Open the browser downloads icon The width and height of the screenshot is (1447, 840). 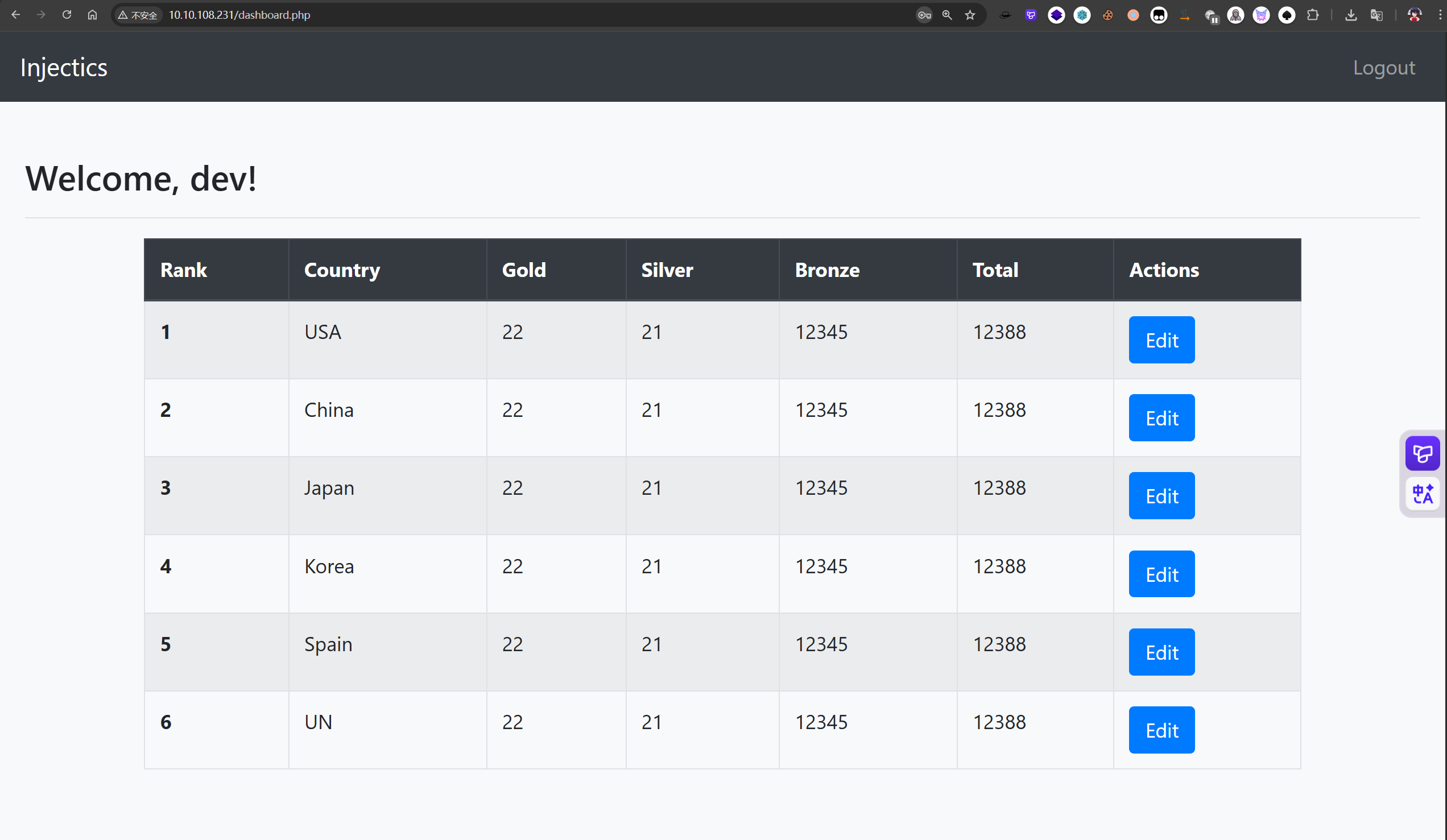click(1350, 15)
